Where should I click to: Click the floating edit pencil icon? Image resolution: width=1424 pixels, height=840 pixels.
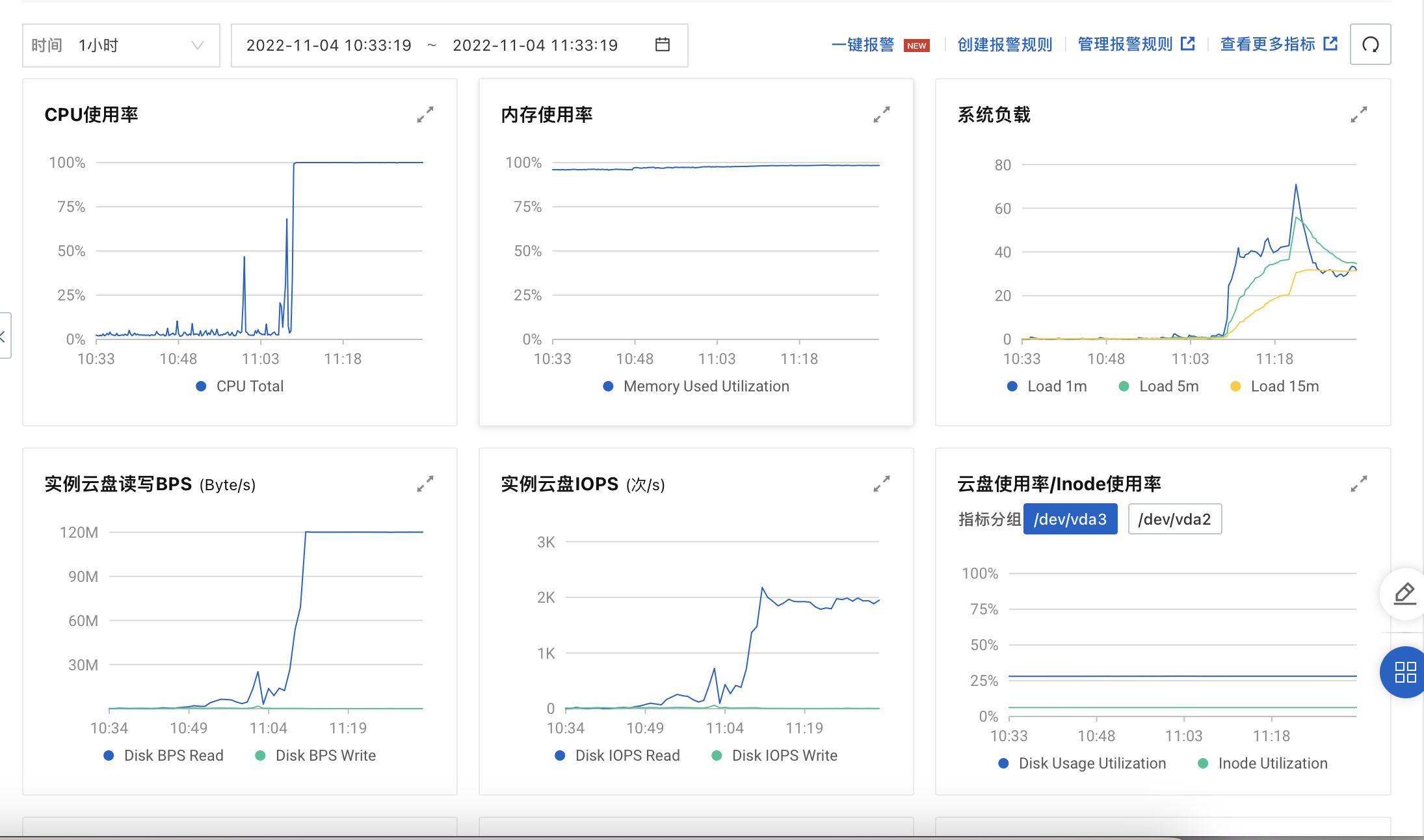coord(1404,594)
